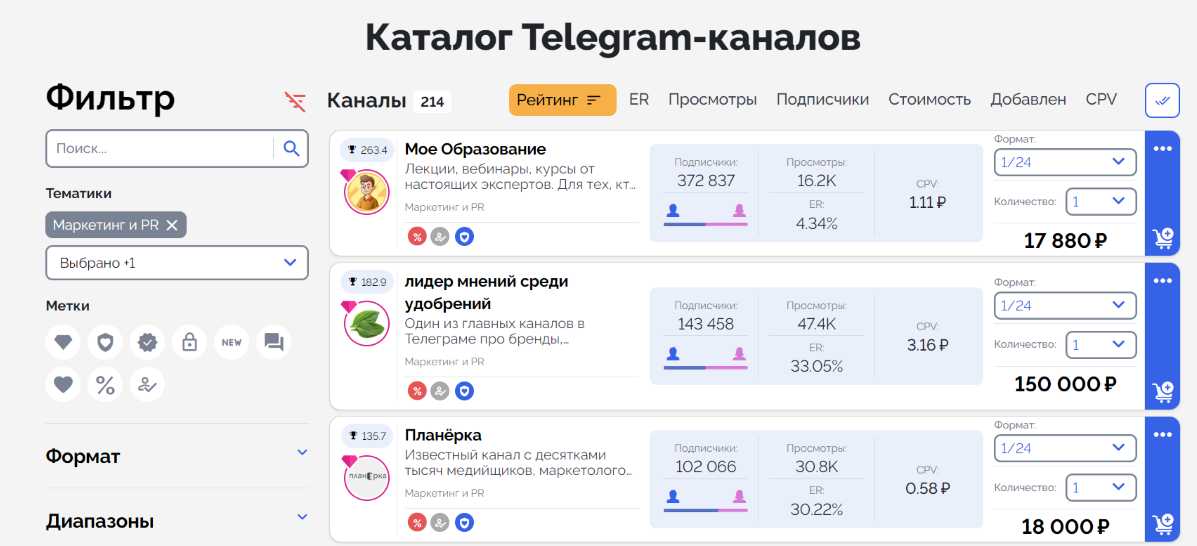The height and width of the screenshot is (546, 1197).
Task: Remove the Маркетинг и PR filter tag
Action: tap(172, 226)
